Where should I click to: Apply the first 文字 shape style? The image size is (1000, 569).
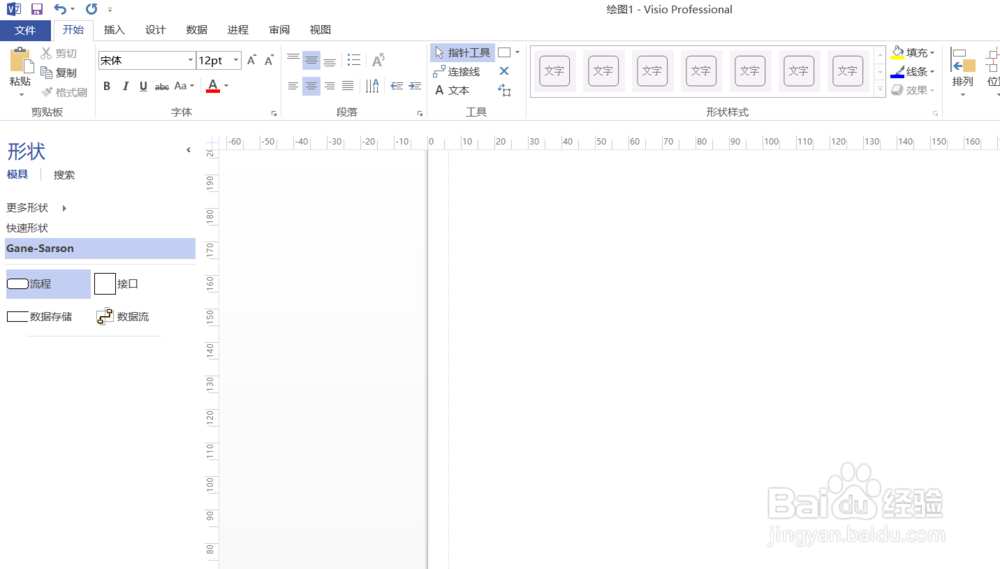554,71
